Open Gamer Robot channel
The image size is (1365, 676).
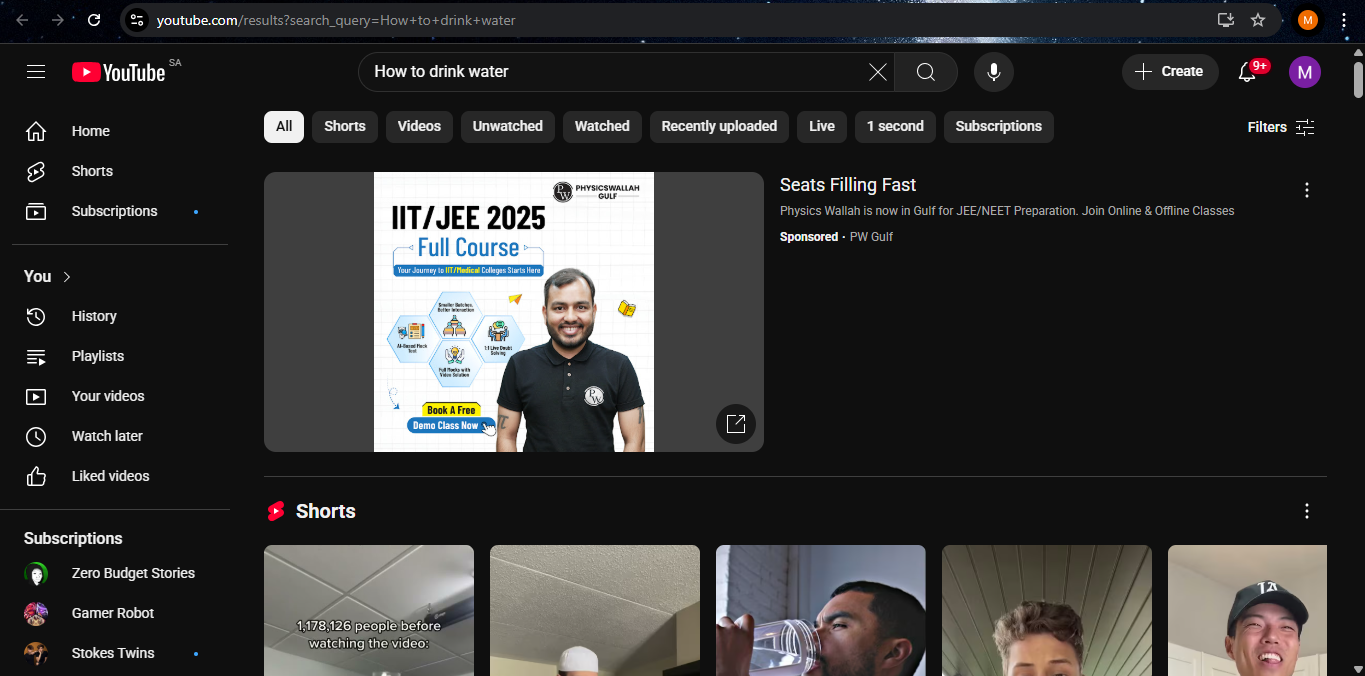(x=120, y=613)
